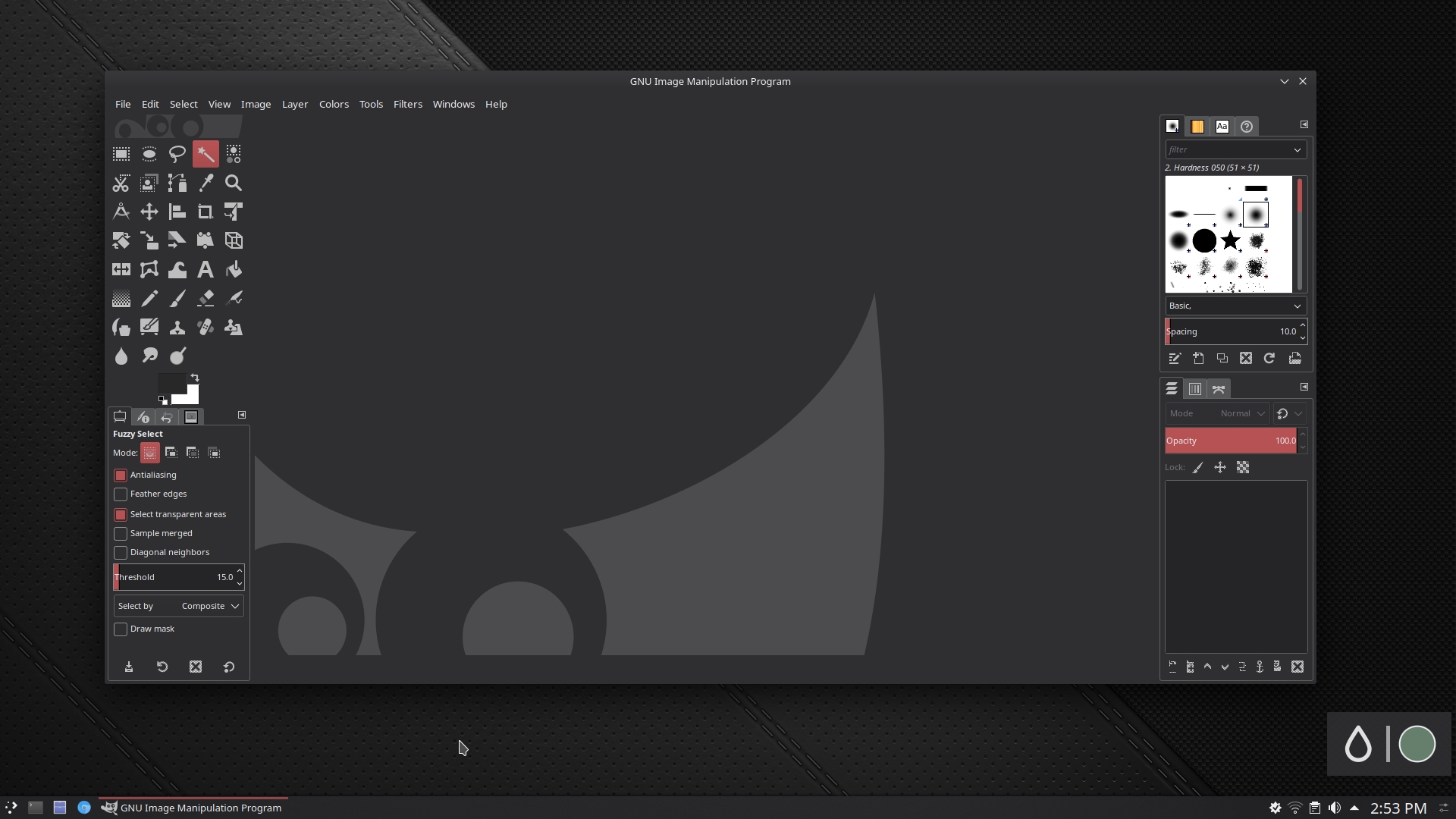Open the Colors menu
Image resolution: width=1456 pixels, height=819 pixels.
[x=334, y=104]
